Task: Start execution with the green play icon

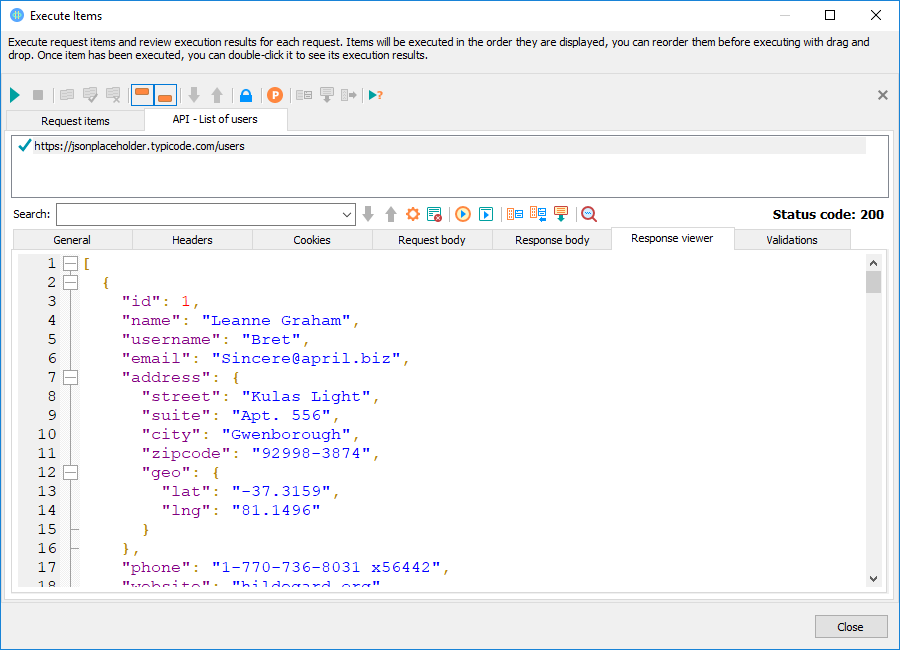Action: [x=14, y=94]
